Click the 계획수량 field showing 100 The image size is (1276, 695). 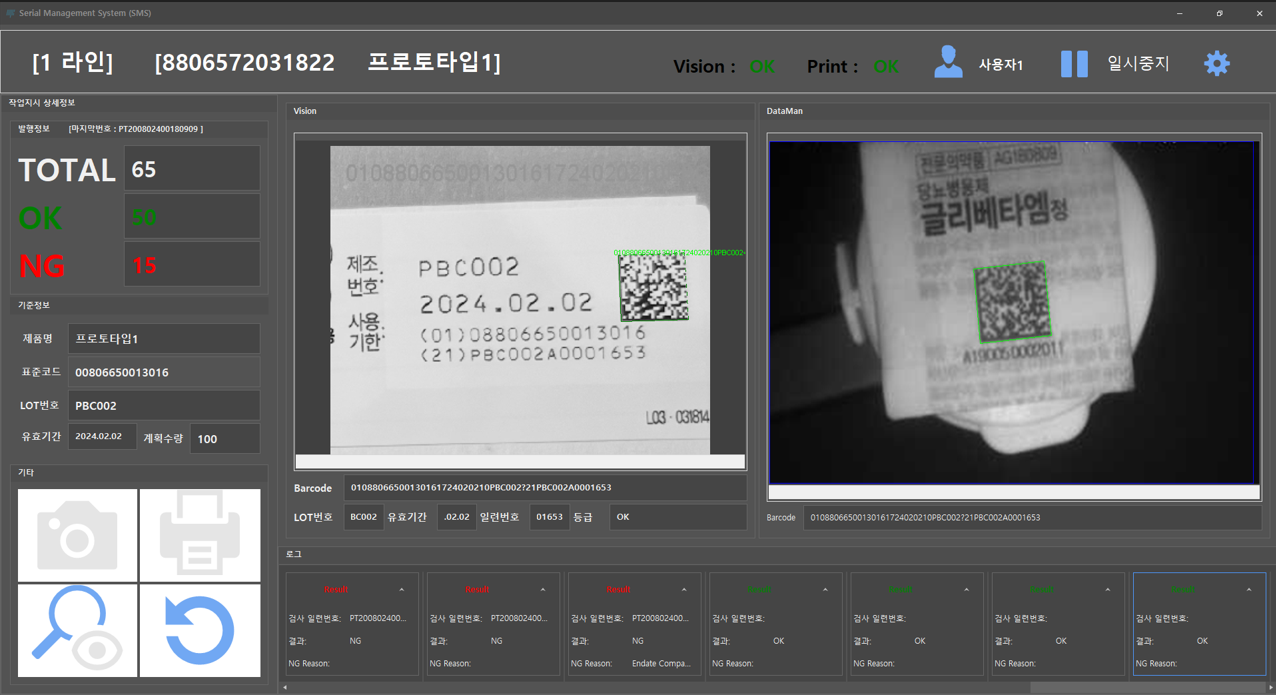(225, 438)
